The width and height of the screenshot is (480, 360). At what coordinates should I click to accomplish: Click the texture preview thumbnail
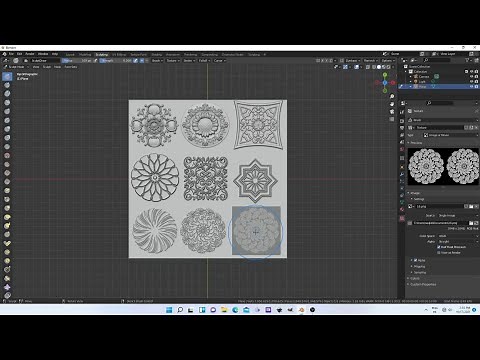pyautogui.click(x=443, y=166)
